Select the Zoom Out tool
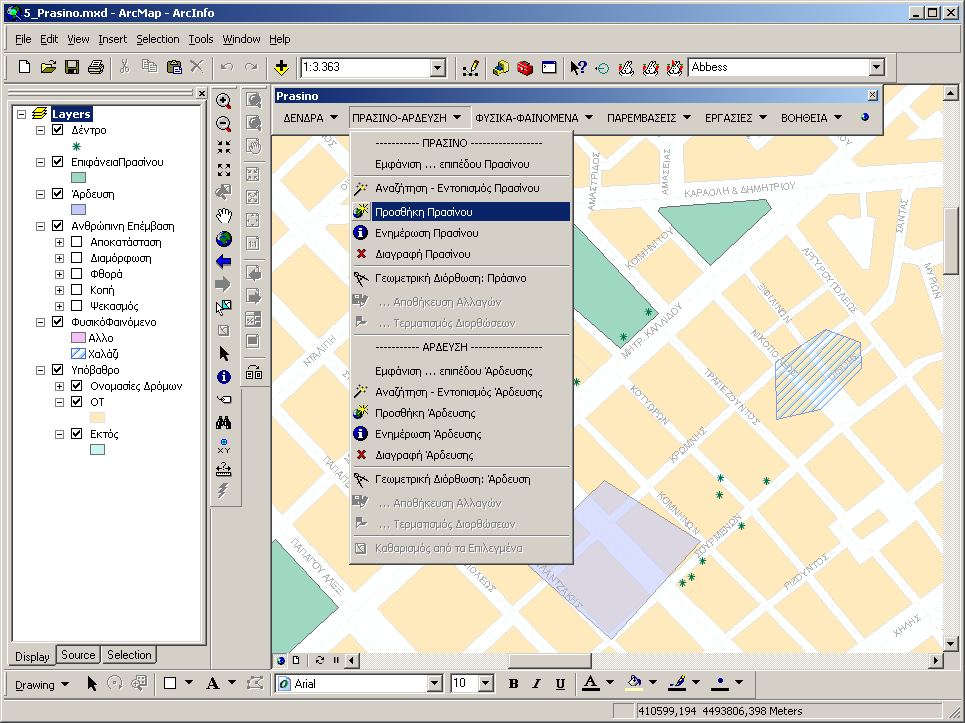This screenshot has width=965, height=723. (x=224, y=124)
